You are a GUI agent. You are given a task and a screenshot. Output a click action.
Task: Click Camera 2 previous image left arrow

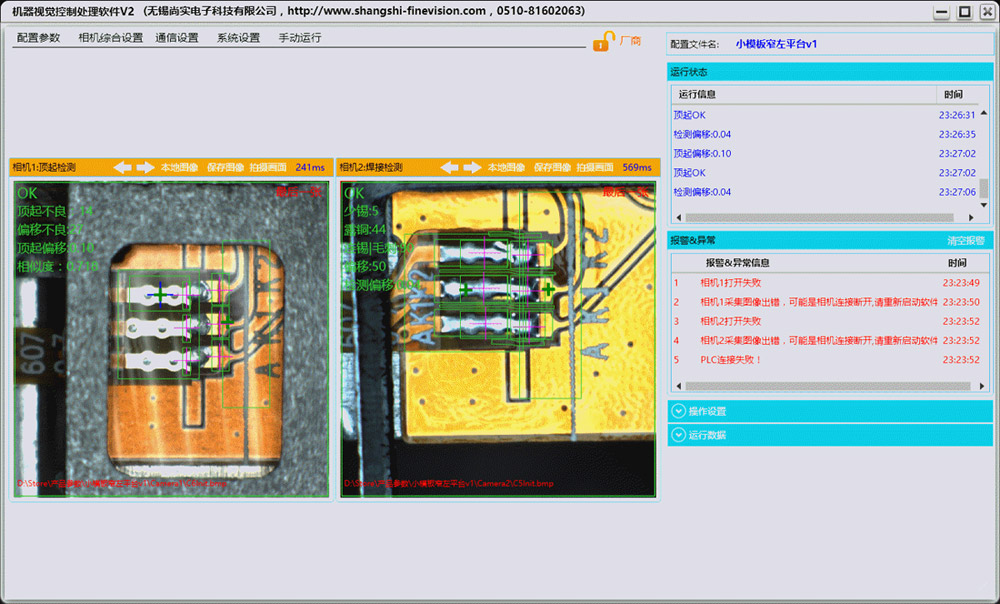[450, 167]
